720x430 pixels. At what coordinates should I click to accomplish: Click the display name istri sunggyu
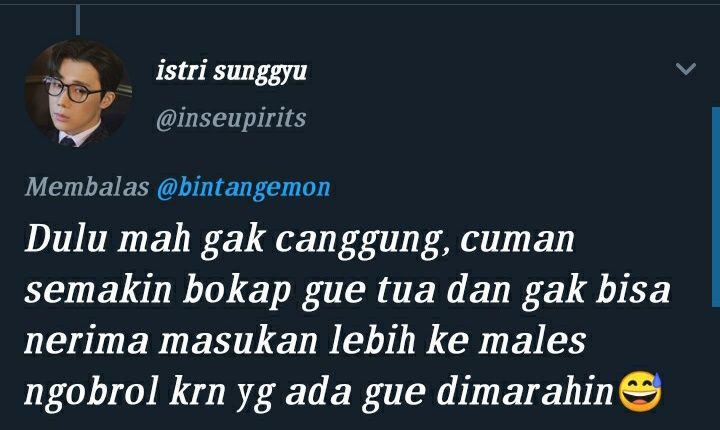pos(231,72)
